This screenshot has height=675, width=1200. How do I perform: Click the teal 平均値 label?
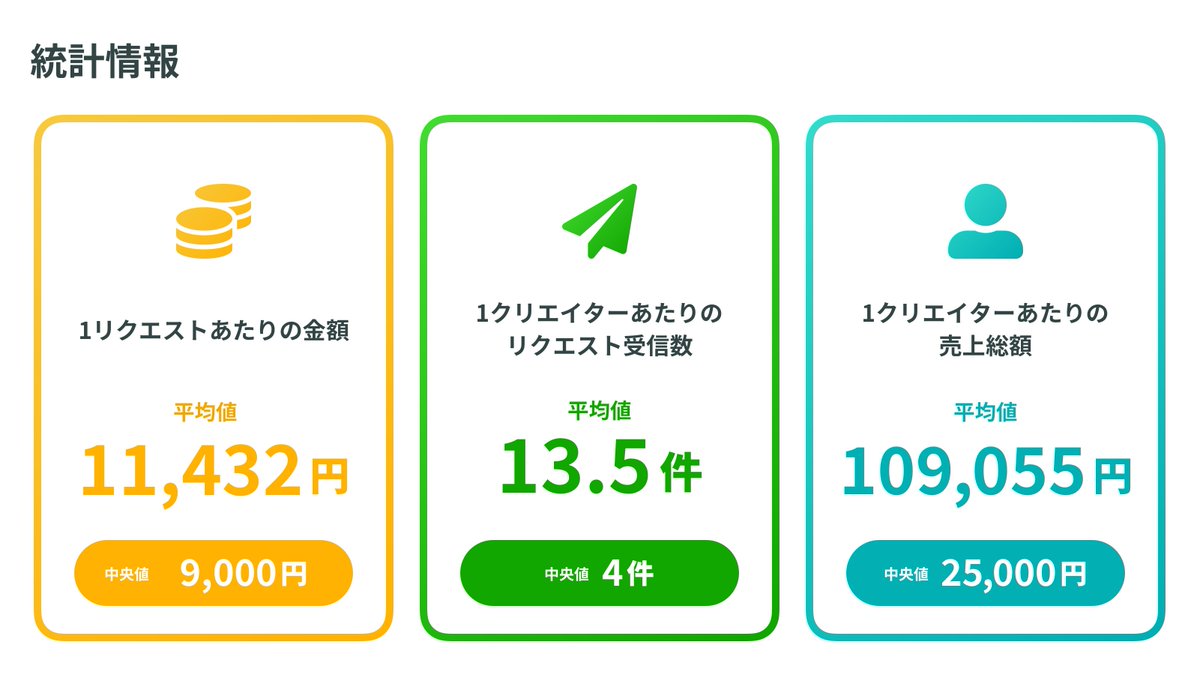point(985,411)
